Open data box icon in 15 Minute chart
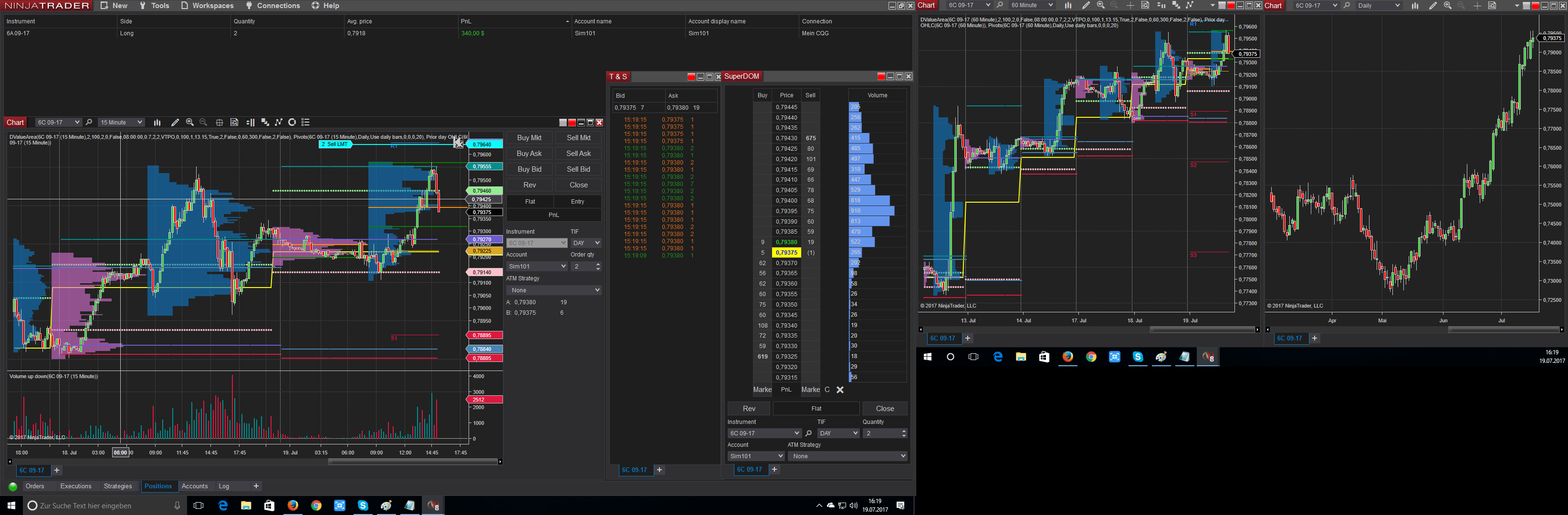 [x=234, y=122]
